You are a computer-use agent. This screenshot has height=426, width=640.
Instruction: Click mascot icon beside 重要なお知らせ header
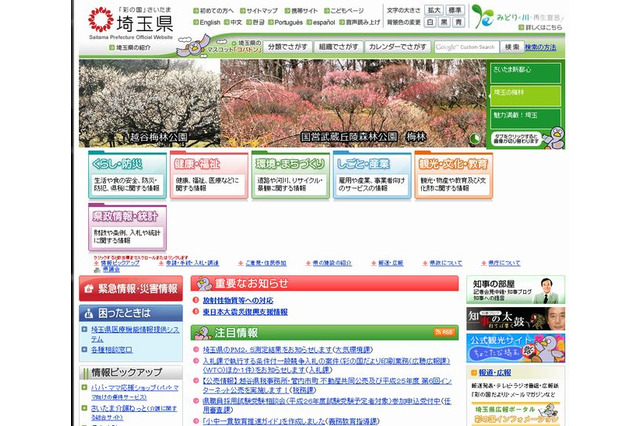click(x=204, y=283)
